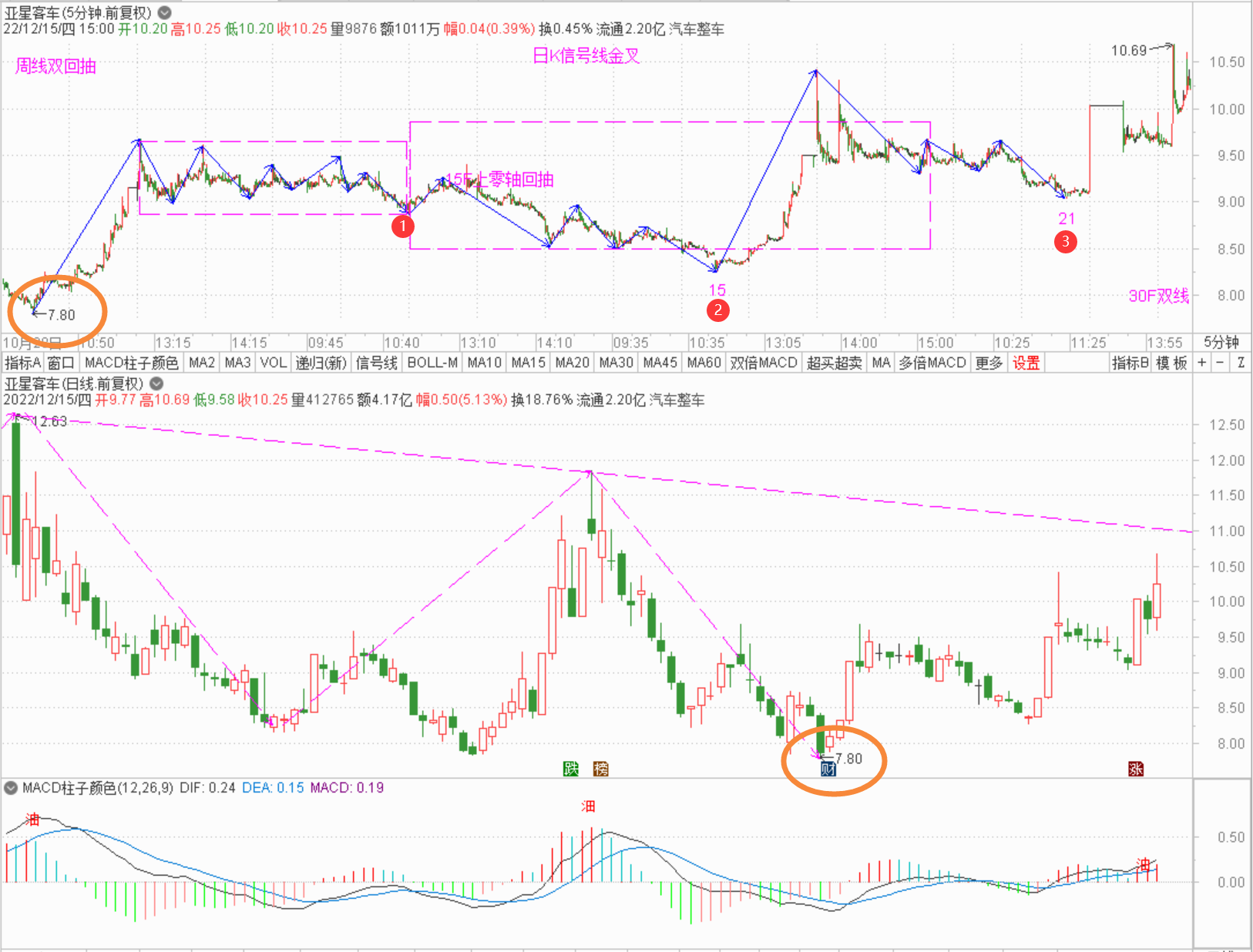
Task: Select the MA60 indicator tab
Action: (x=704, y=363)
